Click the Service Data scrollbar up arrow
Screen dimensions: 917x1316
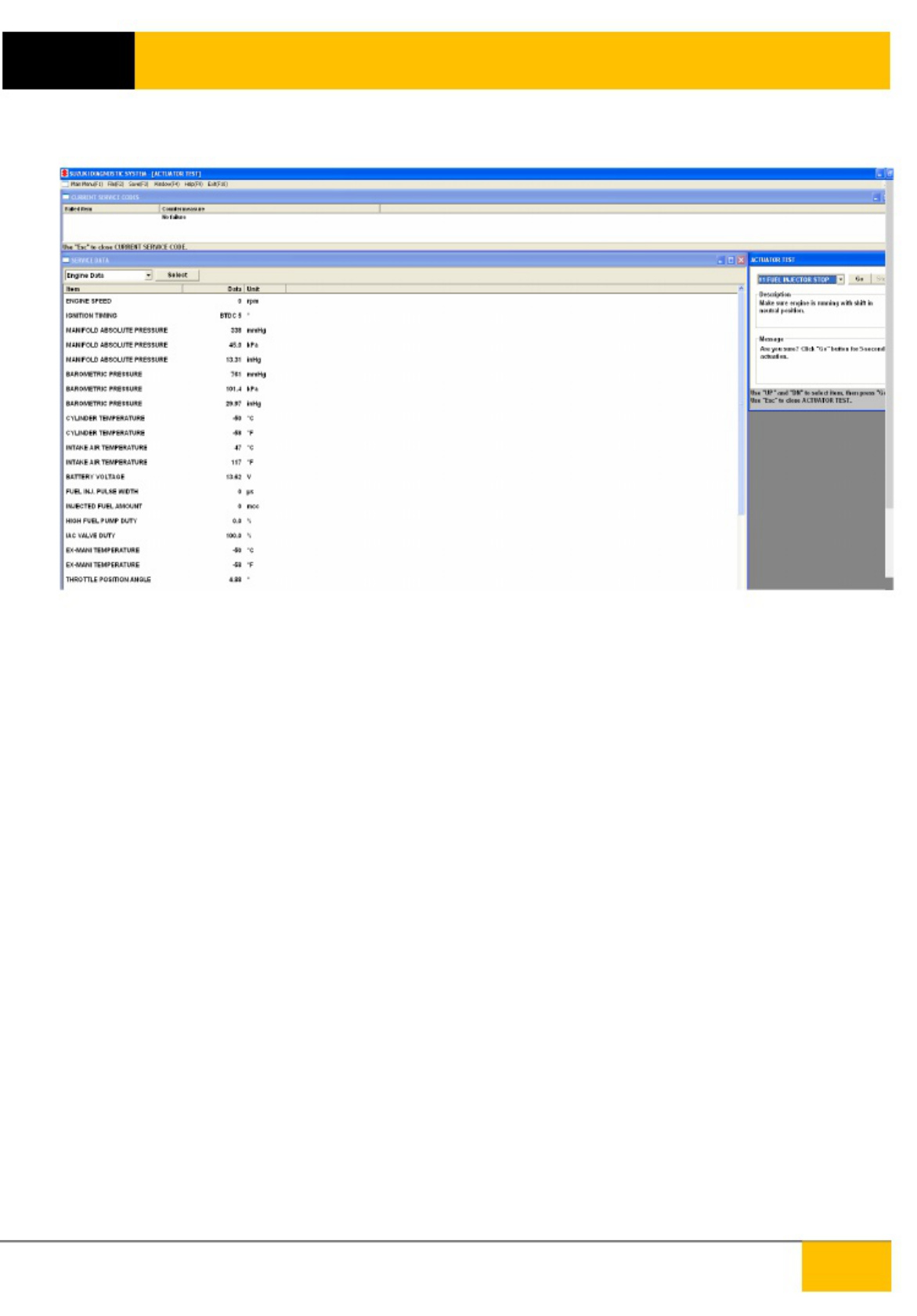pos(742,289)
